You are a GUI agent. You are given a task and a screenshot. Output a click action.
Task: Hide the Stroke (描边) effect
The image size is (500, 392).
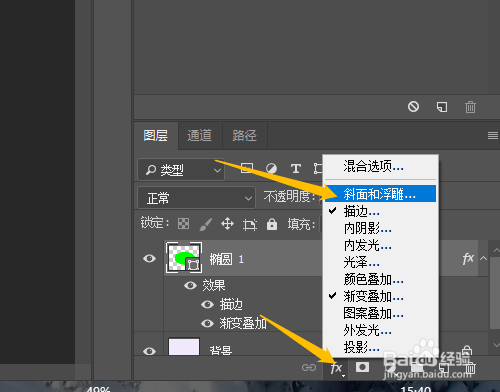point(207,304)
